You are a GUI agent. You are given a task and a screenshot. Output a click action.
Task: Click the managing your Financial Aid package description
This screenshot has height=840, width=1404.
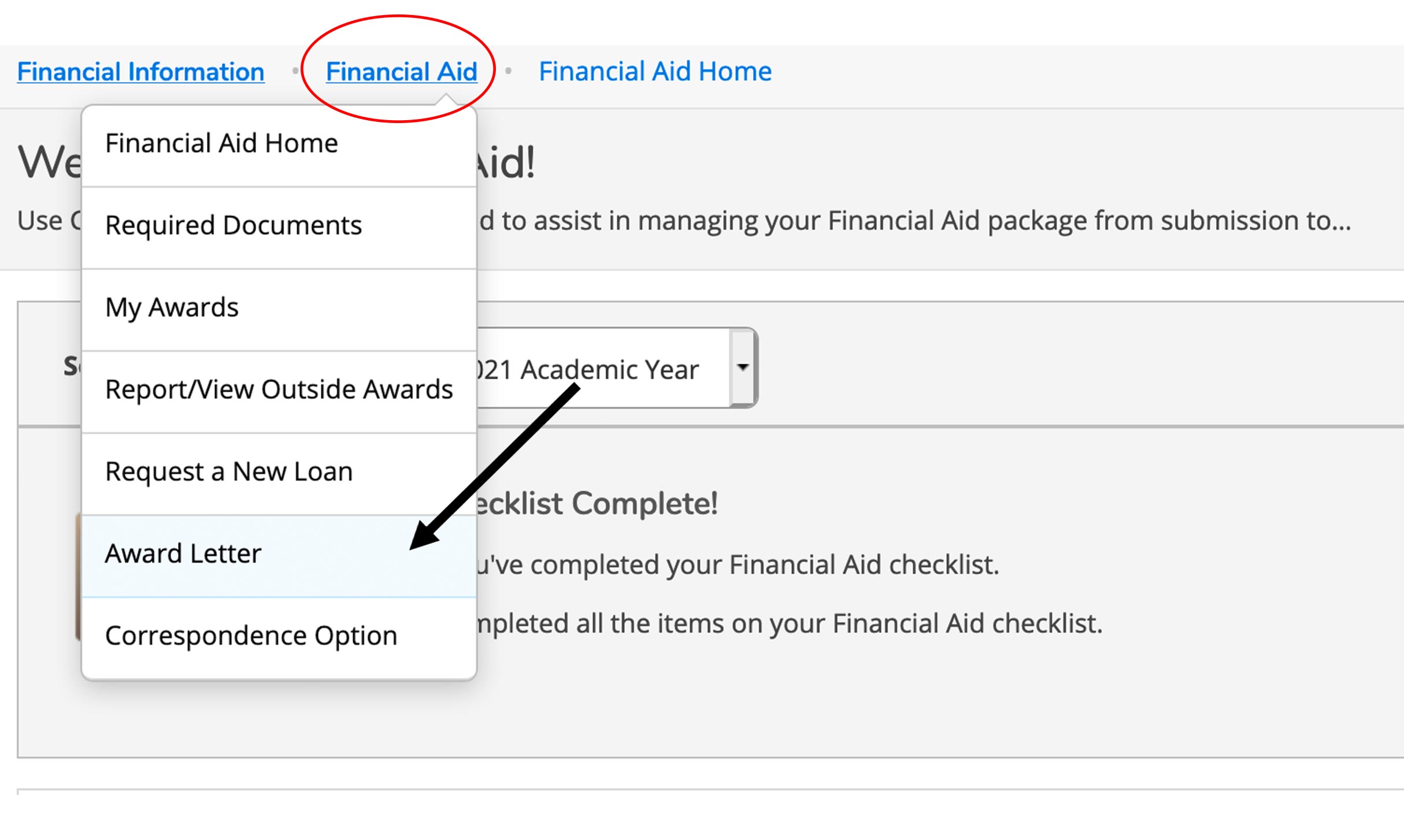[914, 221]
